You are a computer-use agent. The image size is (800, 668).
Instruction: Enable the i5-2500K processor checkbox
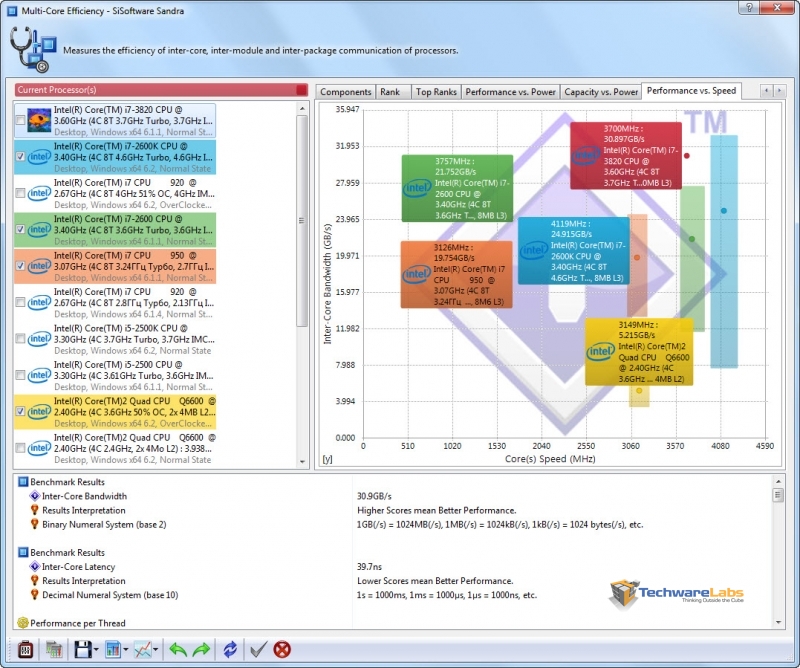[x=20, y=339]
